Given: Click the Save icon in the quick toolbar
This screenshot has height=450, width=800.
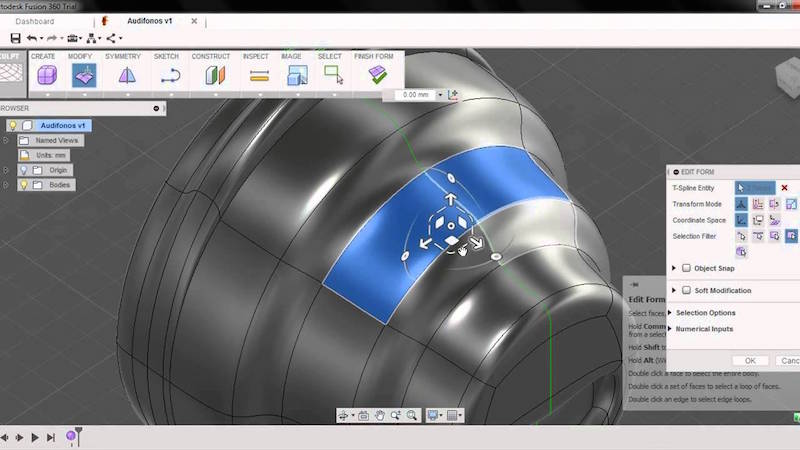Looking at the screenshot, I should pyautogui.click(x=15, y=38).
